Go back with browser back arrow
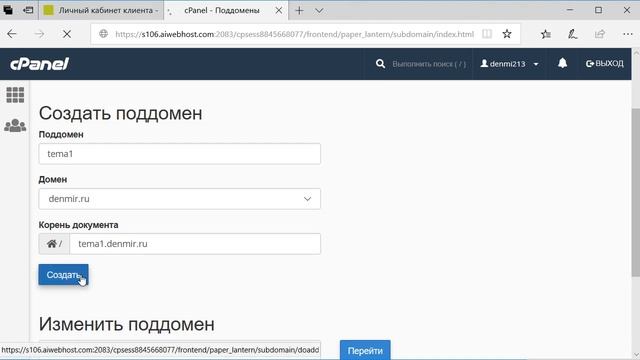 point(12,34)
